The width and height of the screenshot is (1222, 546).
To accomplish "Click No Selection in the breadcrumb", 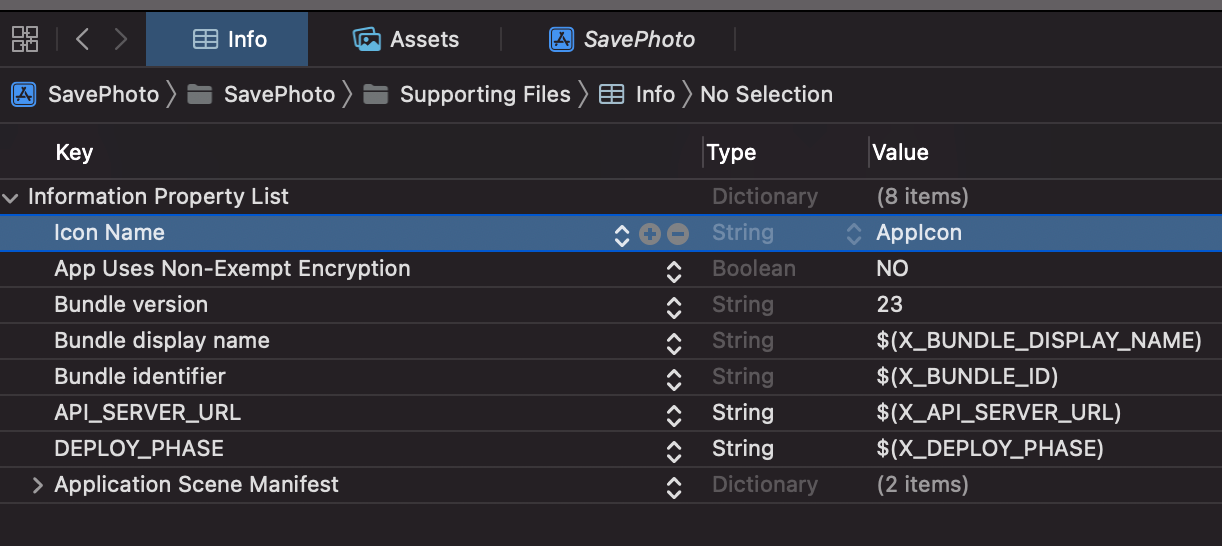I will pyautogui.click(x=766, y=95).
